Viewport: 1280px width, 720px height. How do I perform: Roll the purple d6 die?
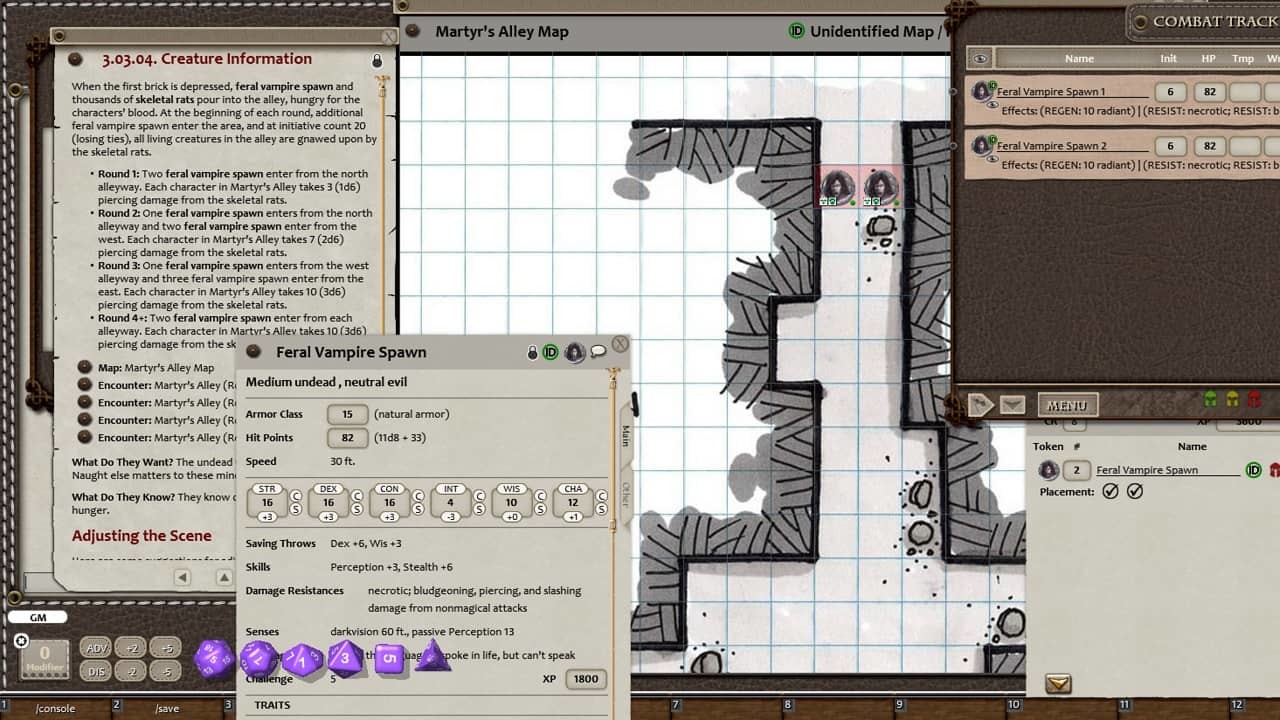(390, 658)
